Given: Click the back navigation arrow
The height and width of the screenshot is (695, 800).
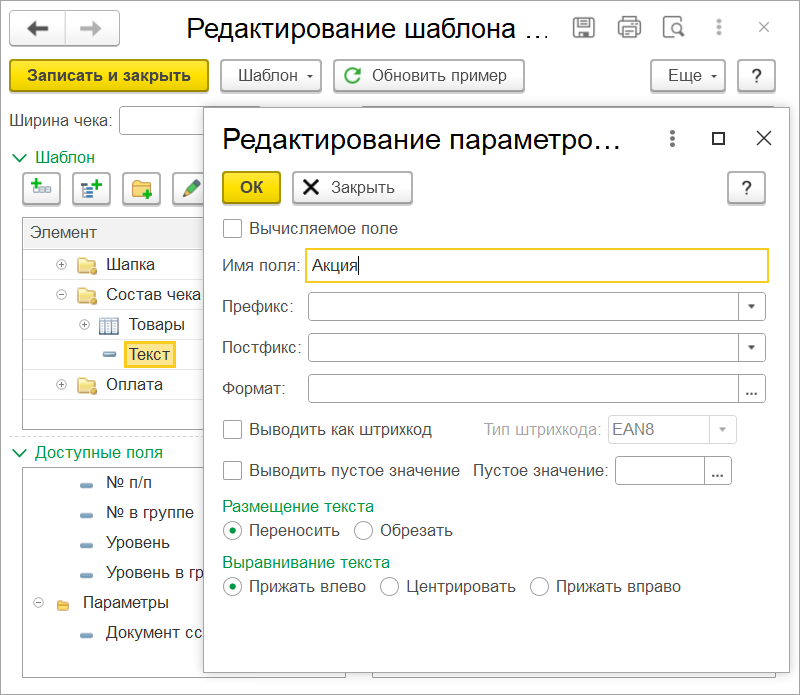Looking at the screenshot, I should coord(38,28).
